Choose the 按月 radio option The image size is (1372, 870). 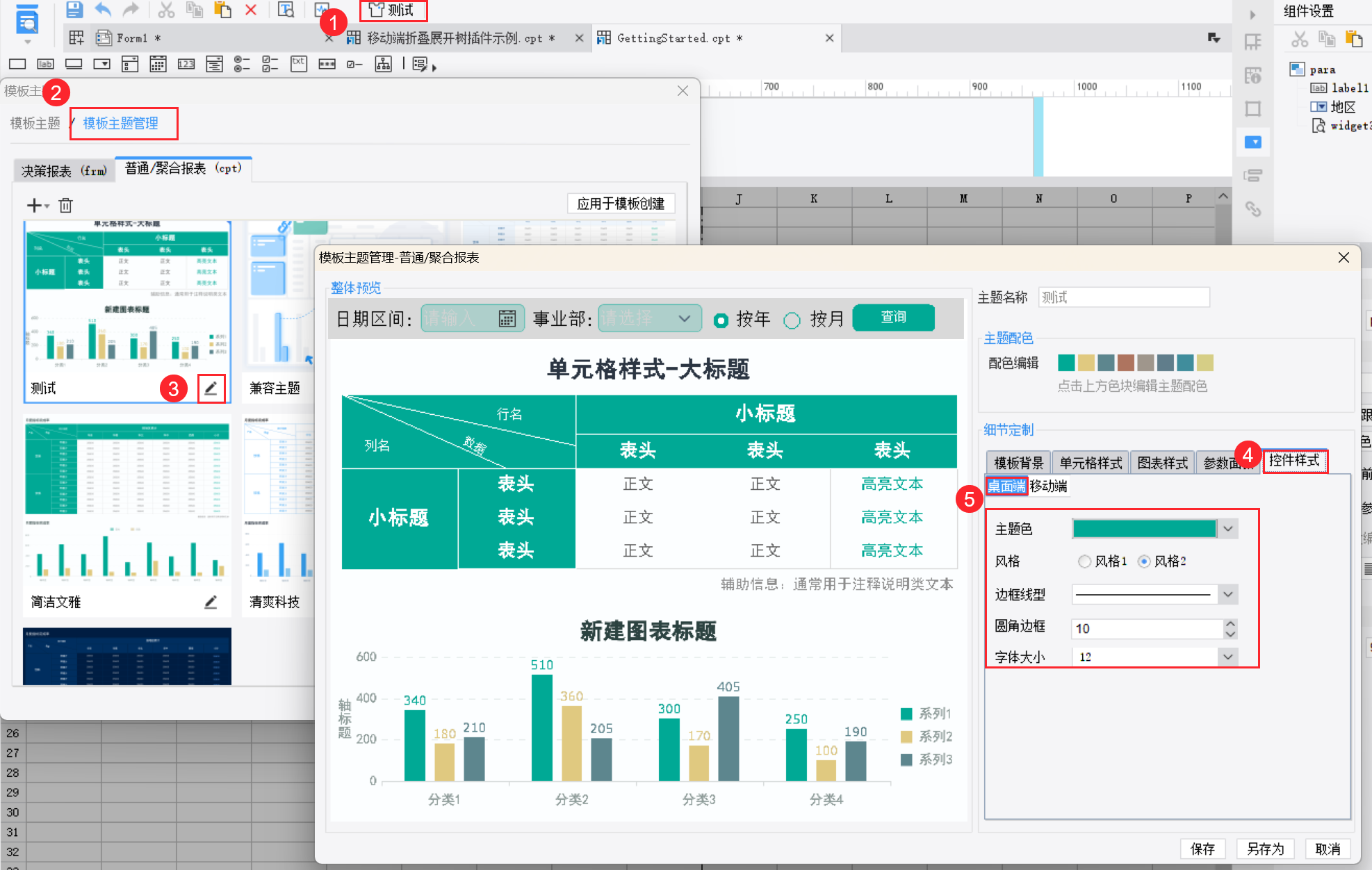coord(792,320)
